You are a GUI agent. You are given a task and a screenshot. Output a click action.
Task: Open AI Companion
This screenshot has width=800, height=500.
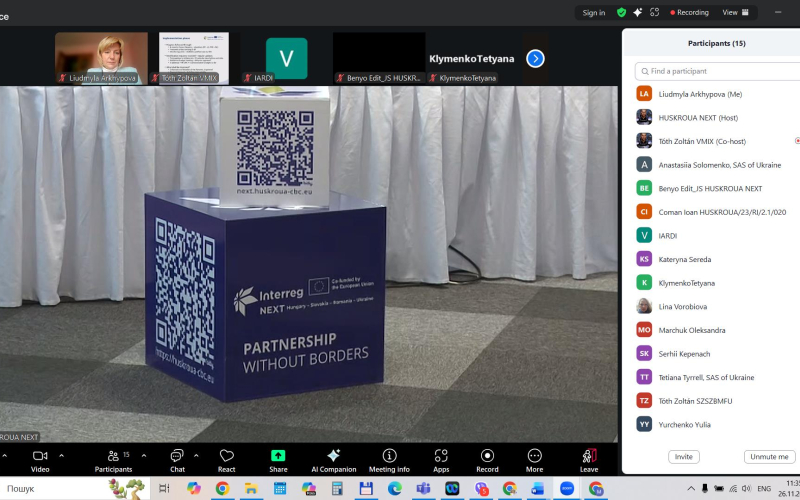click(333, 458)
